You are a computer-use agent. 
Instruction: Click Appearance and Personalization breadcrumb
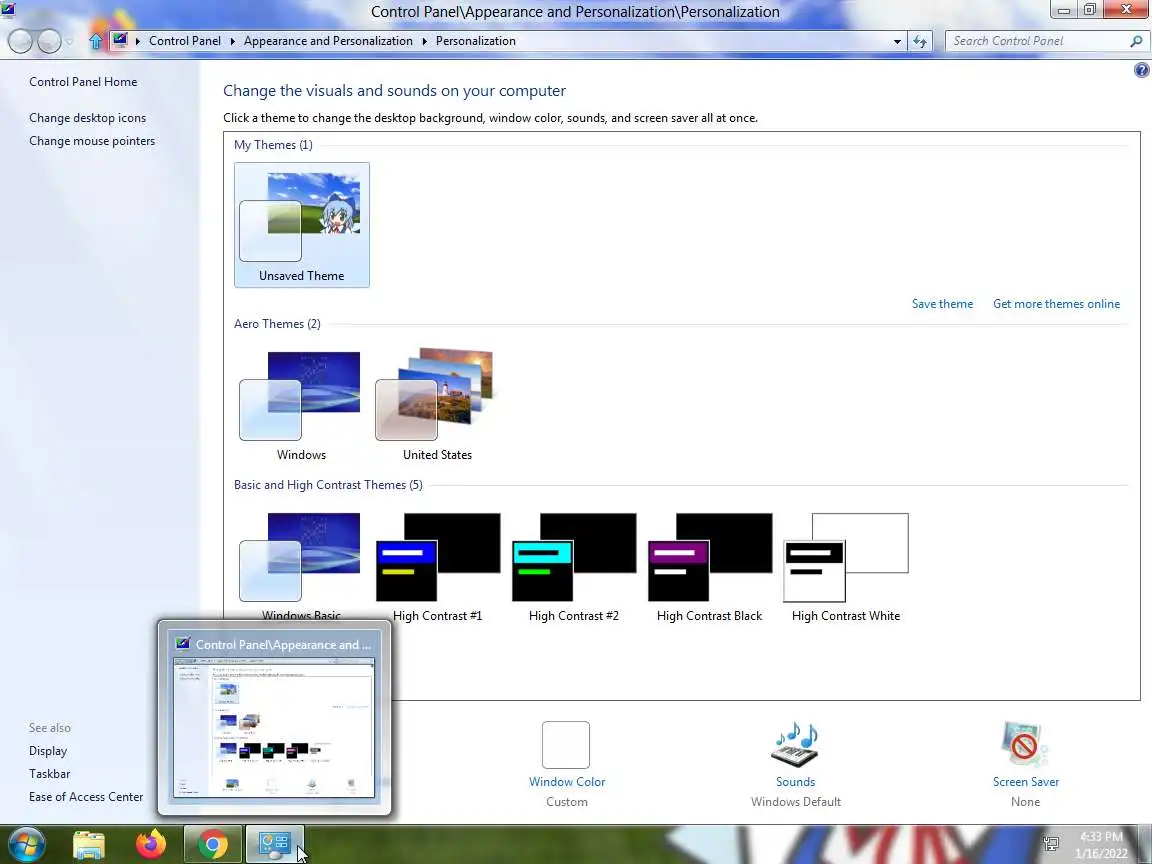coord(328,41)
